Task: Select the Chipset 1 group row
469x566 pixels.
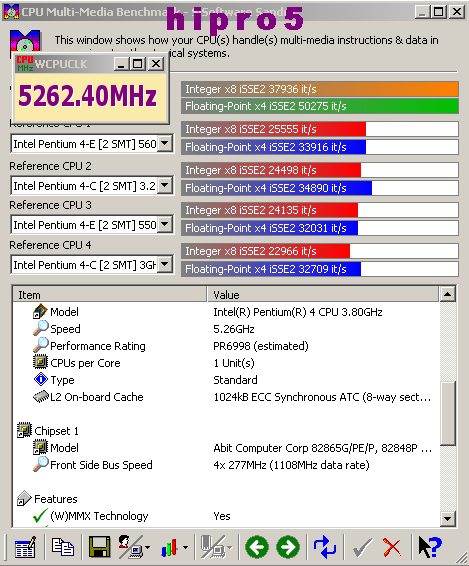Action: (x=226, y=431)
